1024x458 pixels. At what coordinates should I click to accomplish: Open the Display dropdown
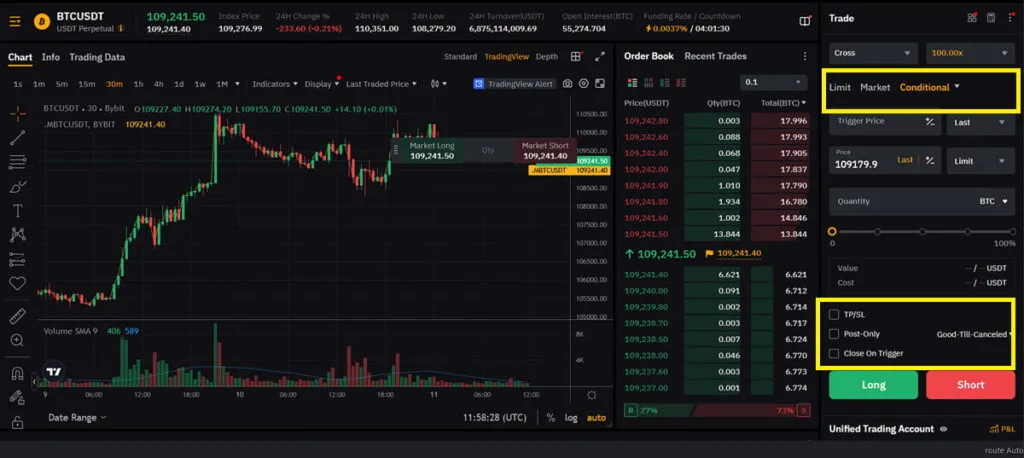322,84
